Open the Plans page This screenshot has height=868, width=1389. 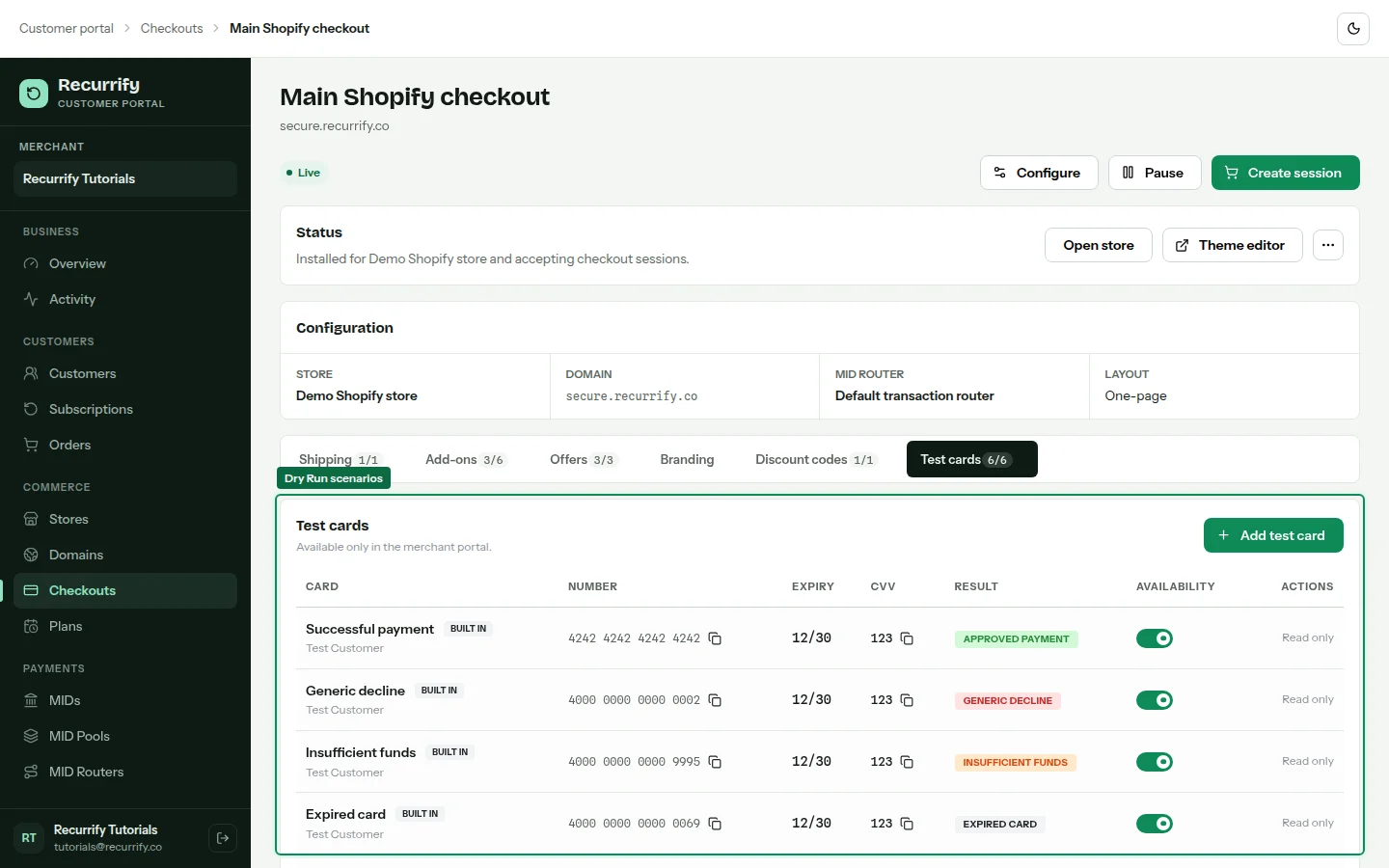pos(125,626)
